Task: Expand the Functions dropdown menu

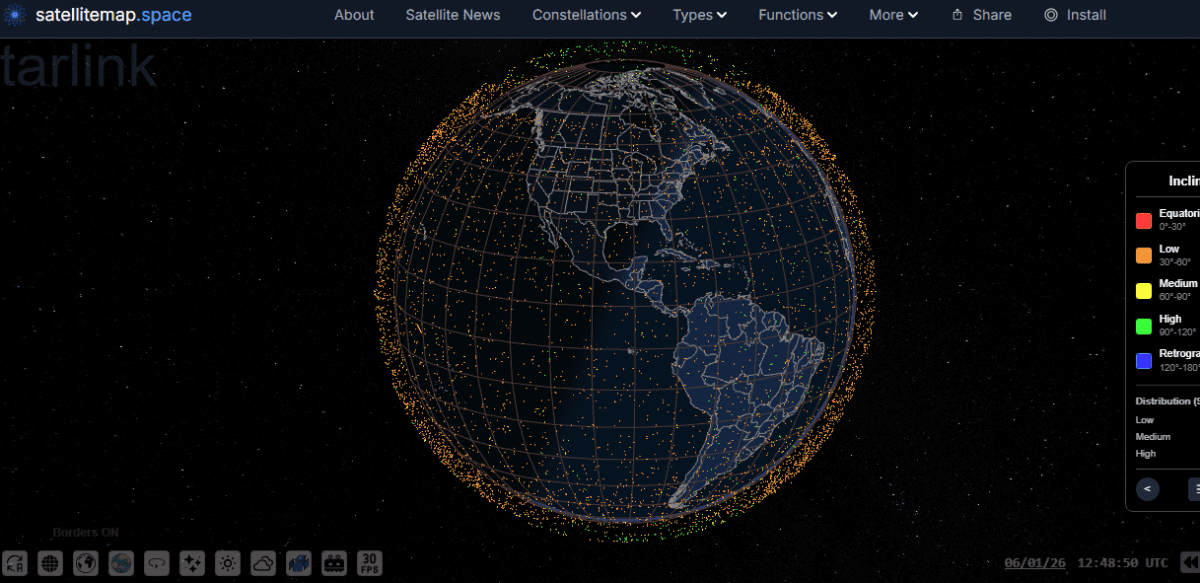Action: [798, 15]
